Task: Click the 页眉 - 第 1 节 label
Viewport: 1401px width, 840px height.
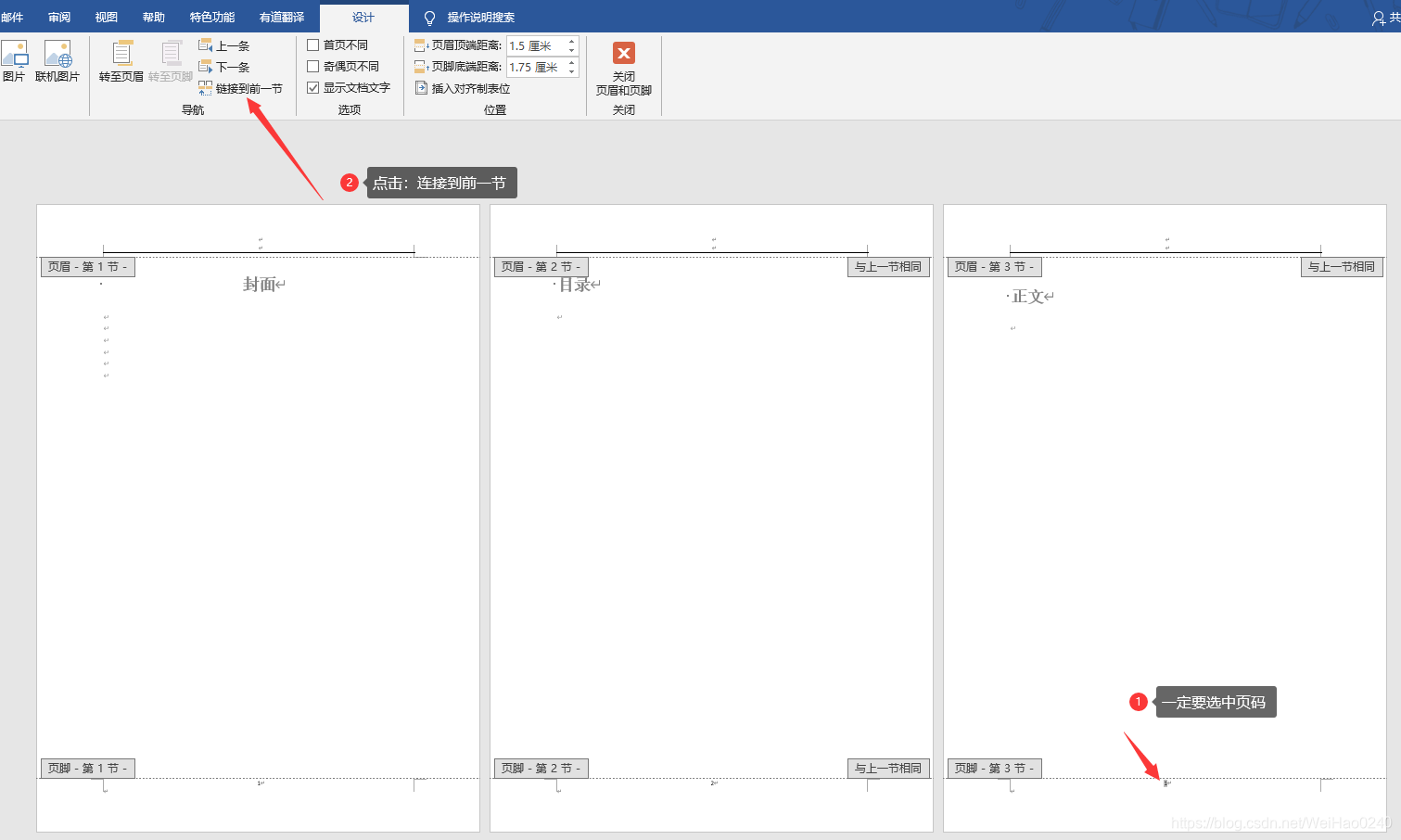Action: pyautogui.click(x=88, y=267)
